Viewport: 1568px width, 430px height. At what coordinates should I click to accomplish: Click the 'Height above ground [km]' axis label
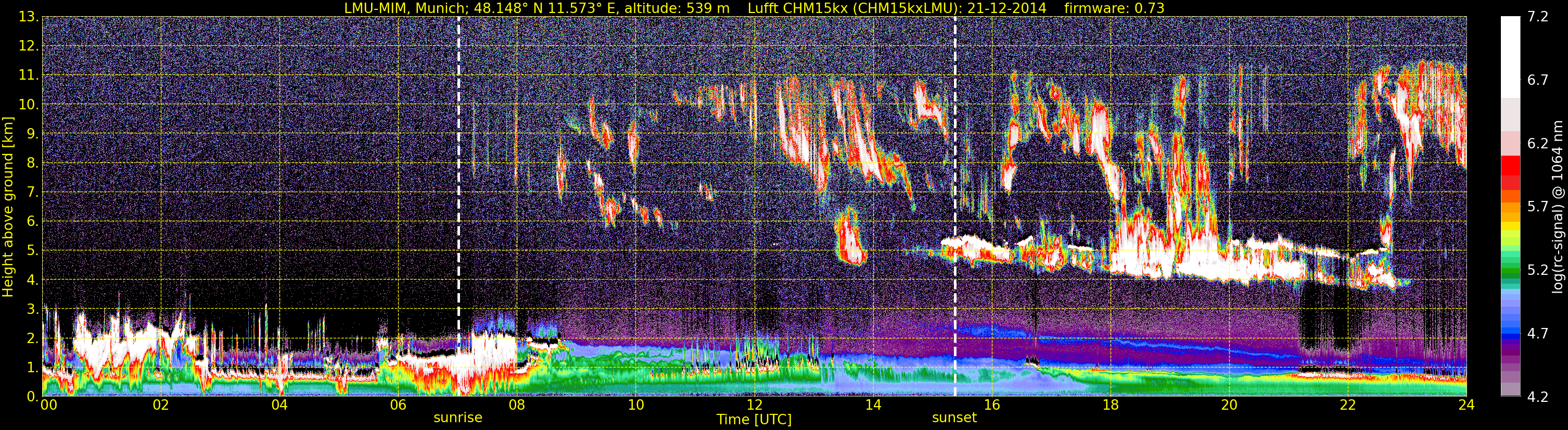(8, 207)
